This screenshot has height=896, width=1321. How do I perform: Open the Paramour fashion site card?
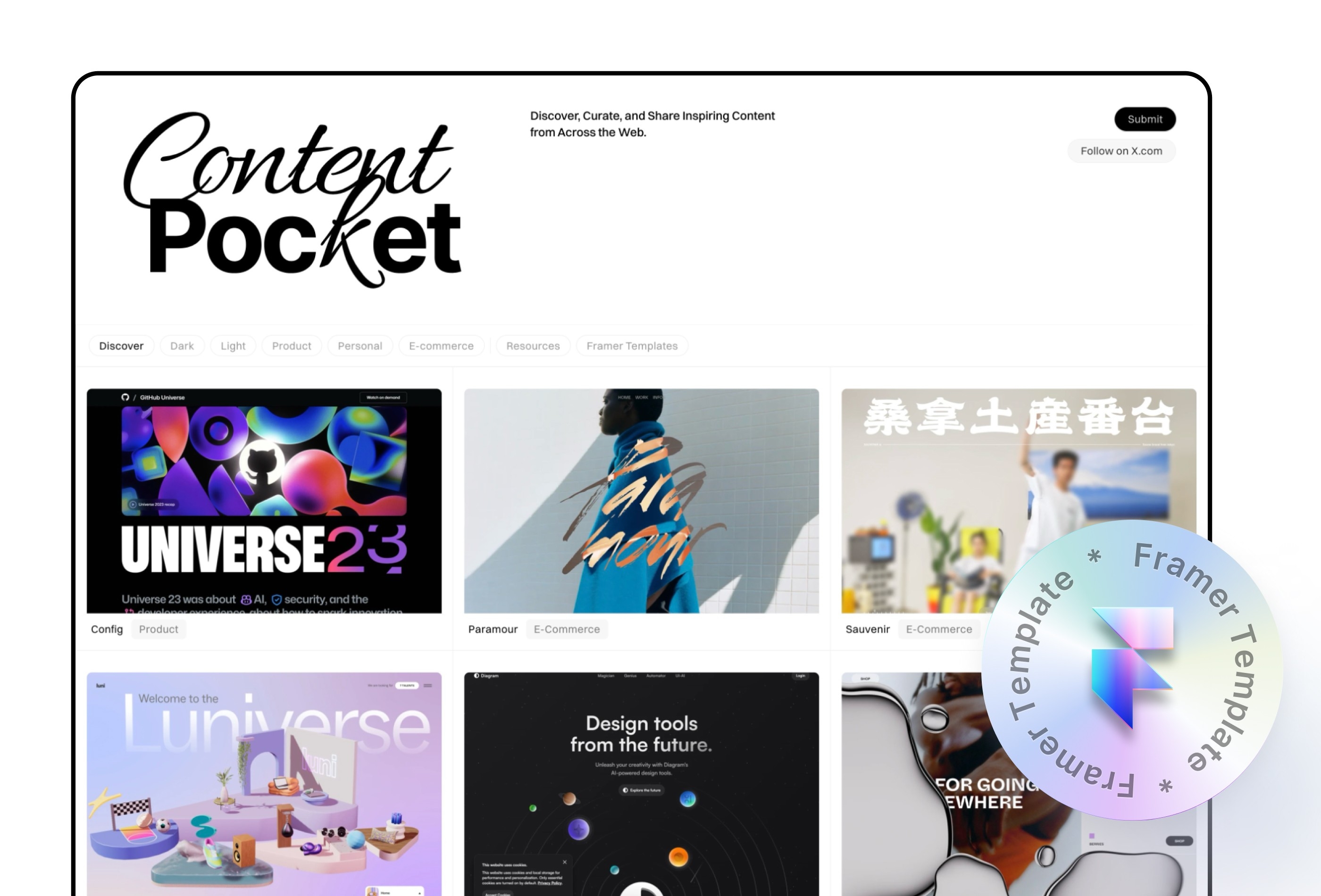click(x=641, y=500)
